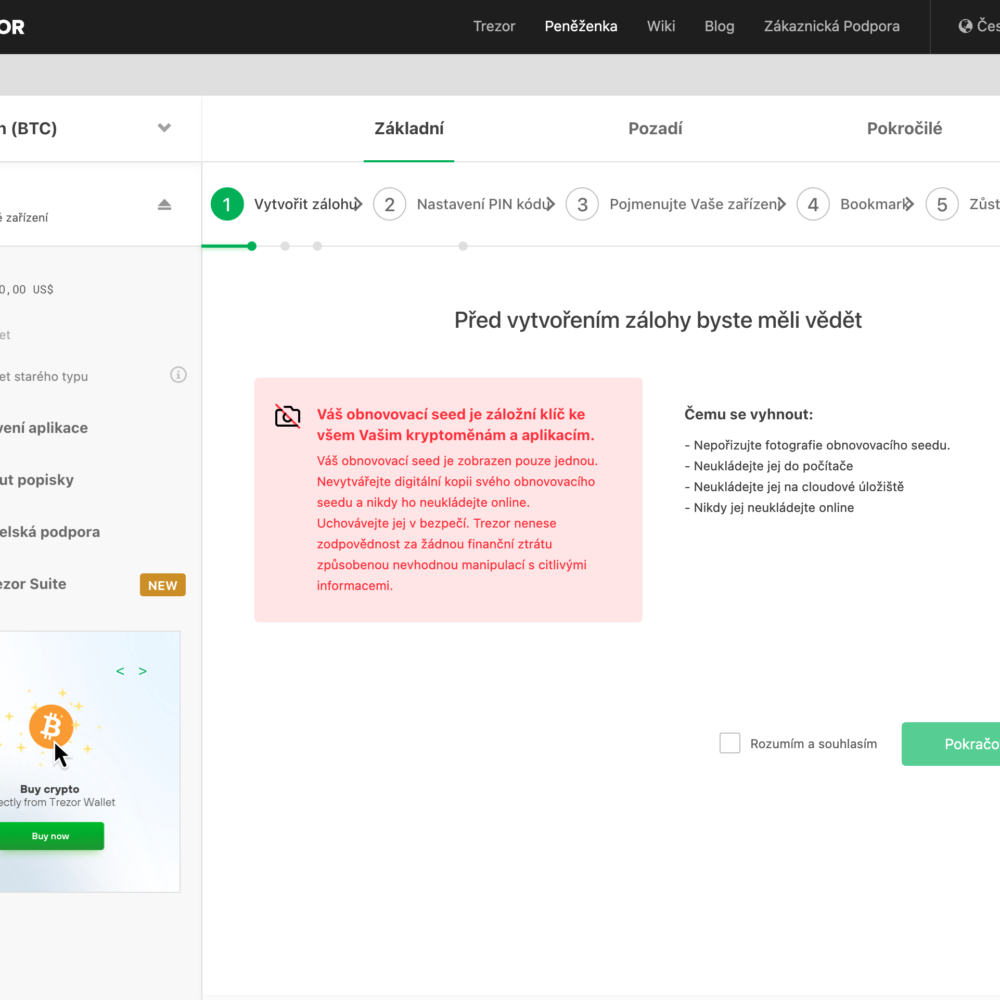Click the crossed-out camera warning icon
This screenshot has width=1000, height=1000.
click(x=288, y=416)
